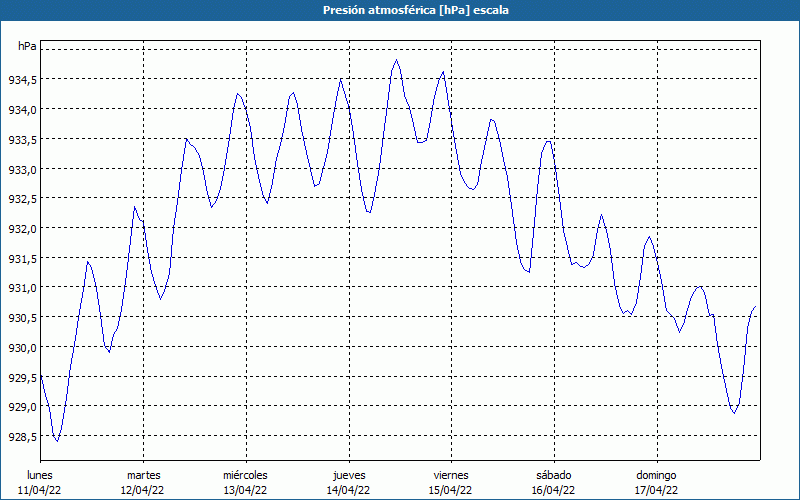This screenshot has height=500, width=800.
Task: Select the 931,0 y-axis value
Action: pyautogui.click(x=22, y=288)
